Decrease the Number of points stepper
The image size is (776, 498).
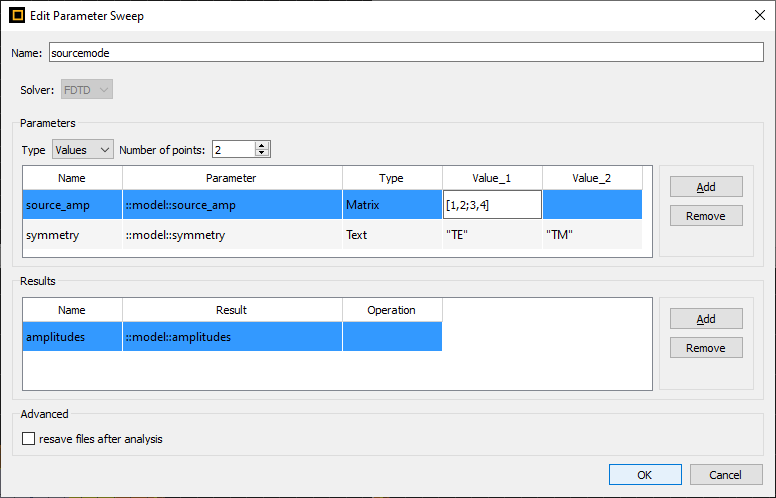(262, 154)
